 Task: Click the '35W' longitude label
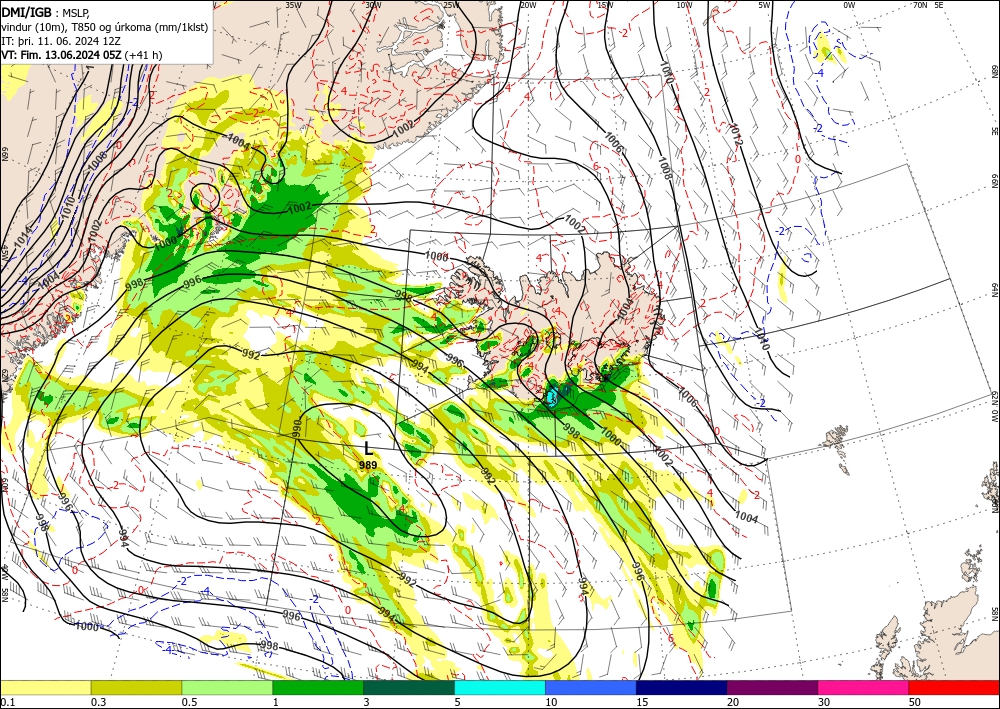(293, 5)
